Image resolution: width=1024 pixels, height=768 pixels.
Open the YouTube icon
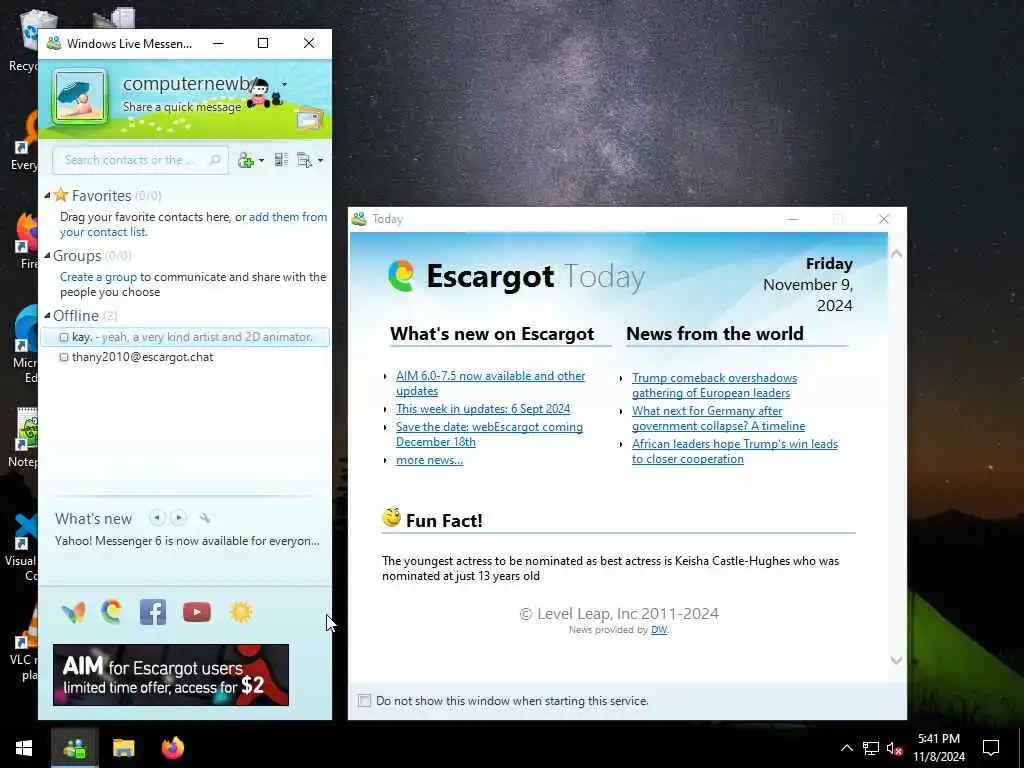tap(197, 612)
